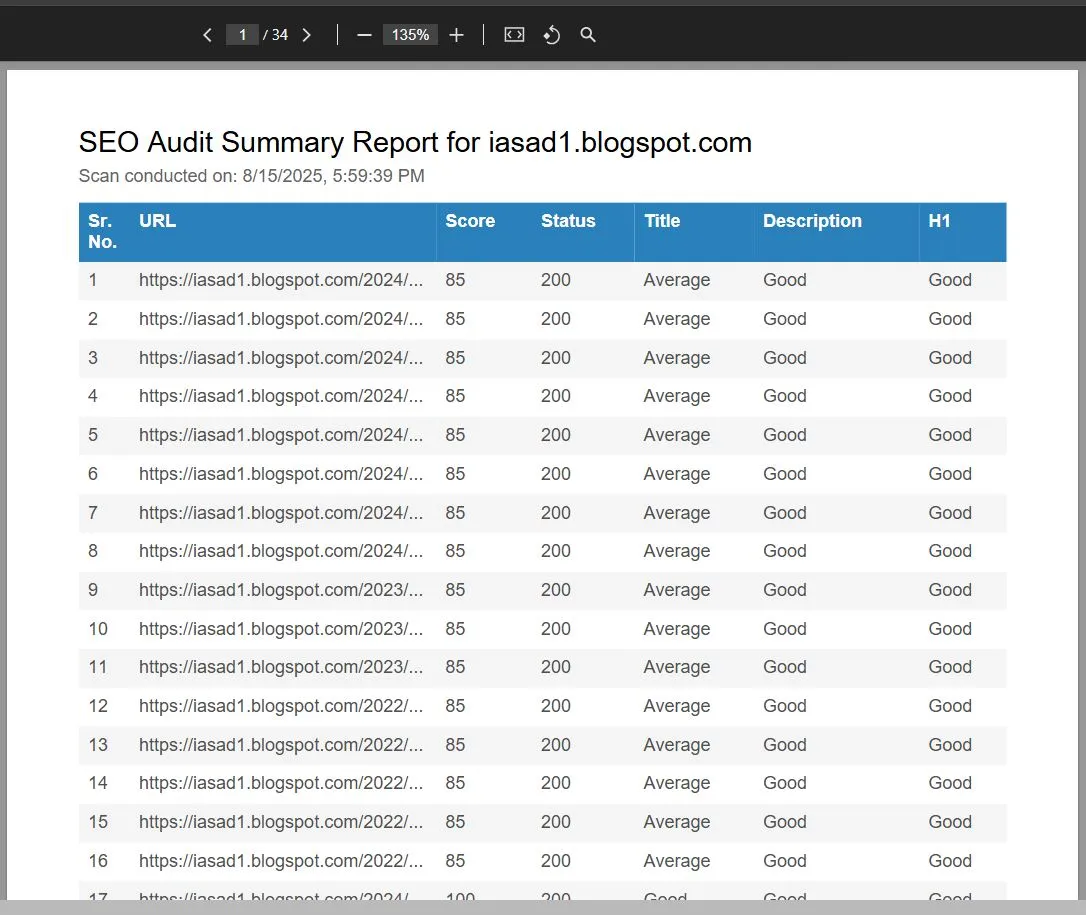The height and width of the screenshot is (915, 1086).
Task: Advance to the next page with the right chevron
Action: coord(307,34)
